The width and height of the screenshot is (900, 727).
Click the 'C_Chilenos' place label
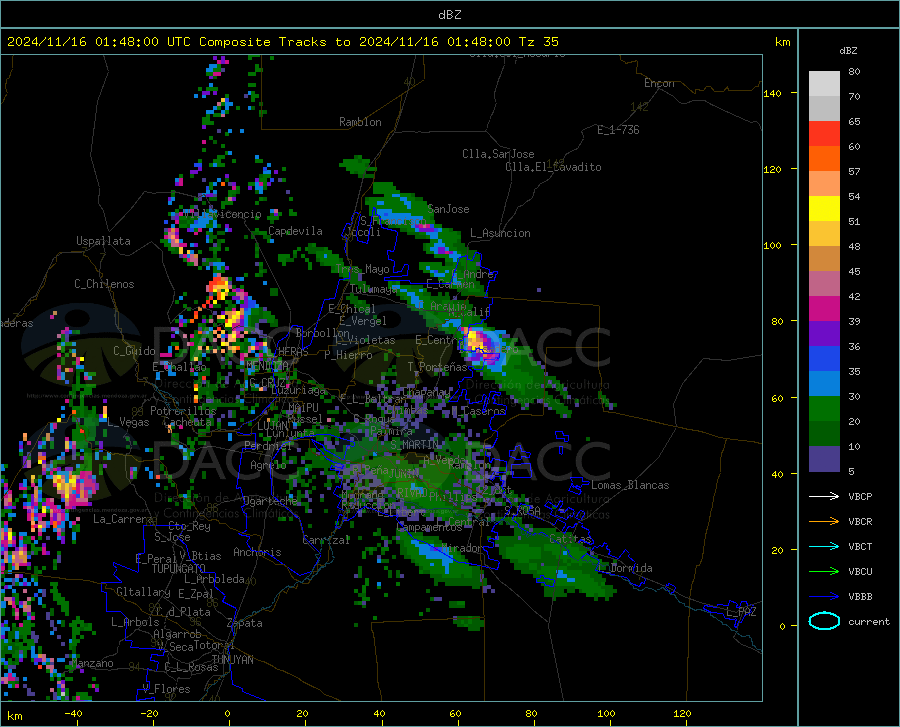(x=104, y=284)
